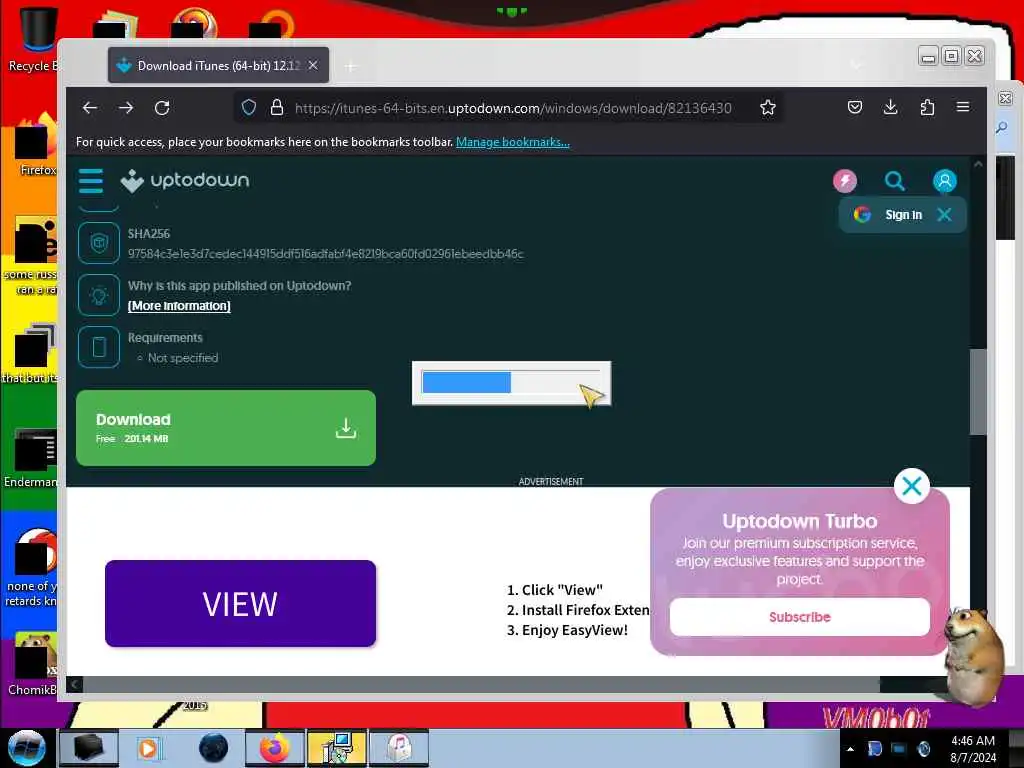Show hidden system tray icons

(850, 749)
